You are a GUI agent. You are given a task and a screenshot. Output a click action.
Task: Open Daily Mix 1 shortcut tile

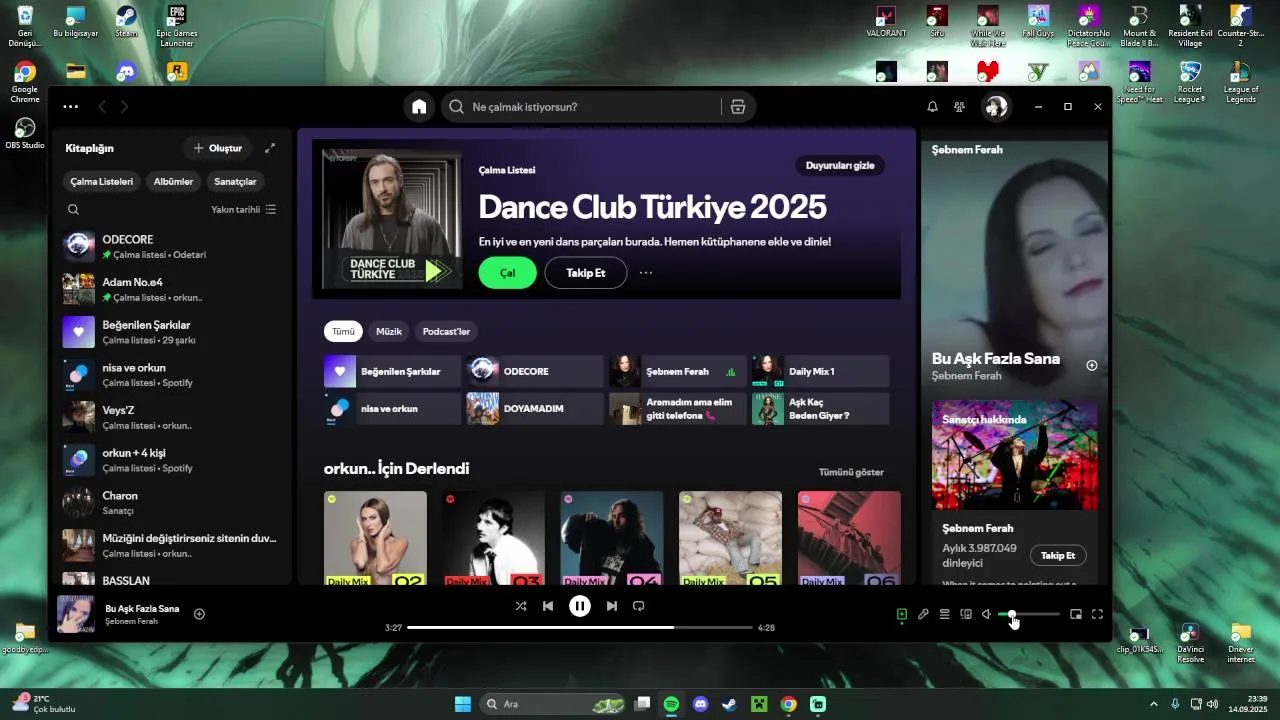820,371
